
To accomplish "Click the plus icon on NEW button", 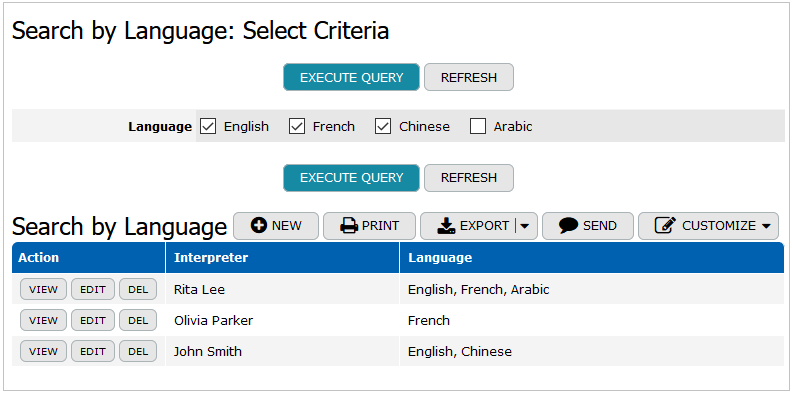I will (x=258, y=226).
